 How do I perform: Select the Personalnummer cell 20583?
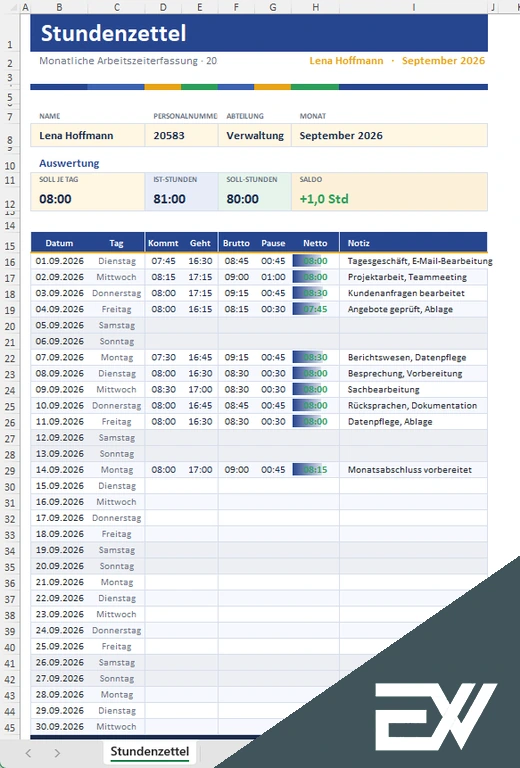click(181, 136)
